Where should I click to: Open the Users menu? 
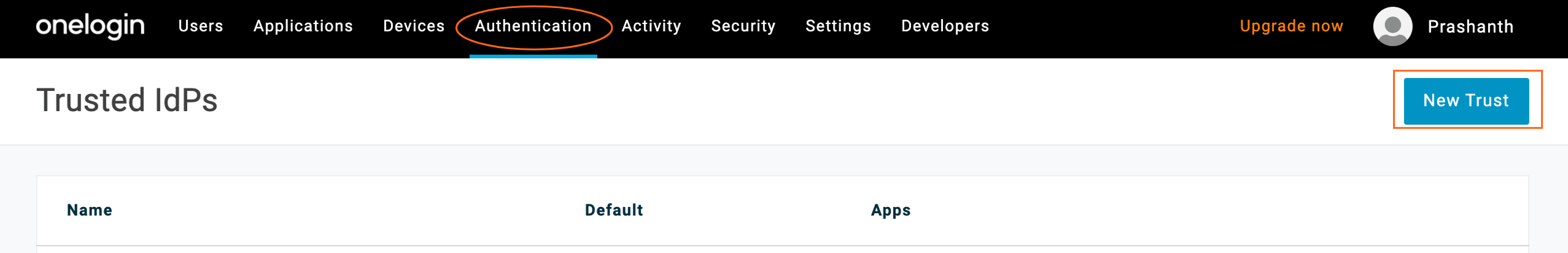pyautogui.click(x=201, y=26)
